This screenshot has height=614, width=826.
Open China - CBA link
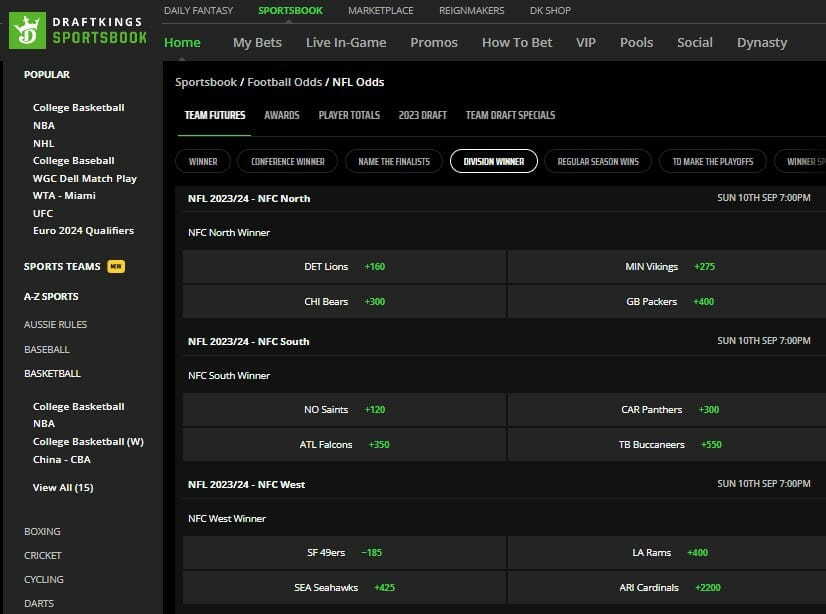(x=61, y=460)
